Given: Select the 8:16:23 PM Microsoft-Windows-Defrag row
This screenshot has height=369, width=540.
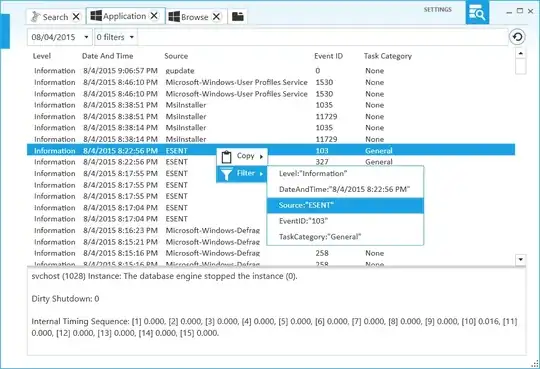Looking at the screenshot, I should coord(271,230).
